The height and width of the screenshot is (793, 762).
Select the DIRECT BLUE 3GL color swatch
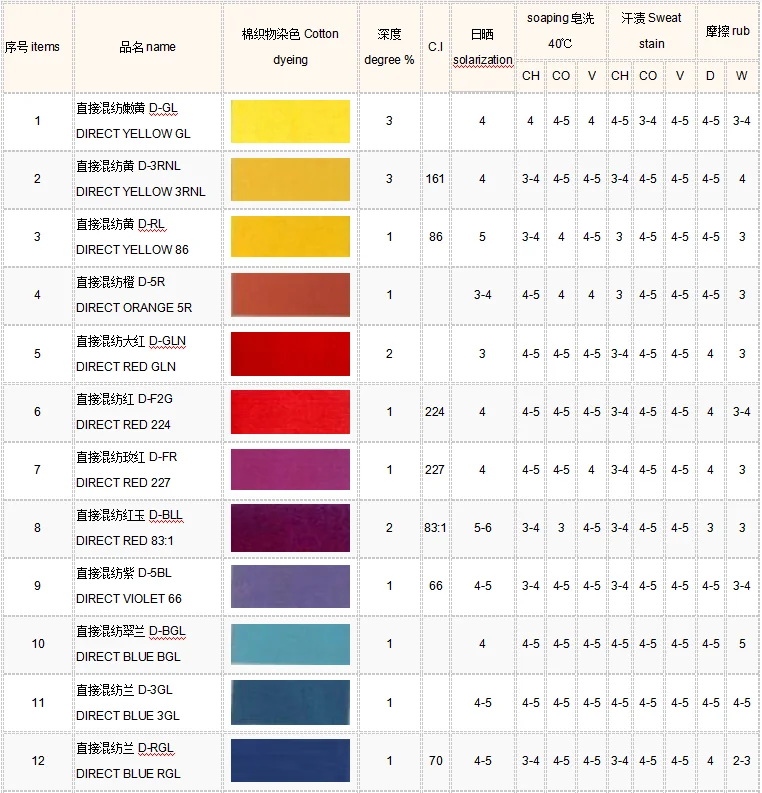(x=290, y=702)
